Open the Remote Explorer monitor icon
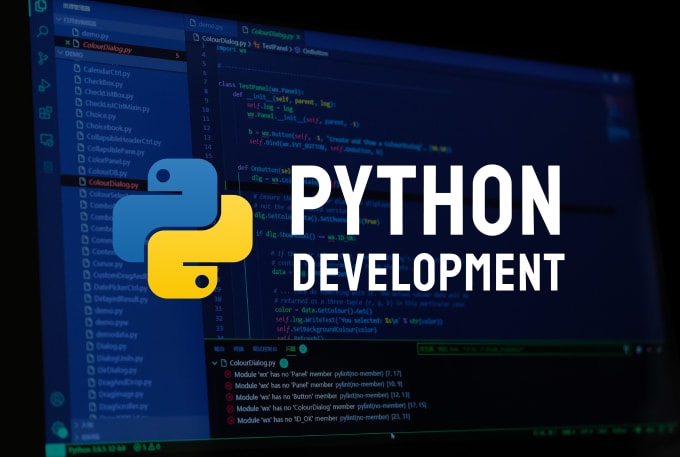The width and height of the screenshot is (680, 457). (x=47, y=140)
